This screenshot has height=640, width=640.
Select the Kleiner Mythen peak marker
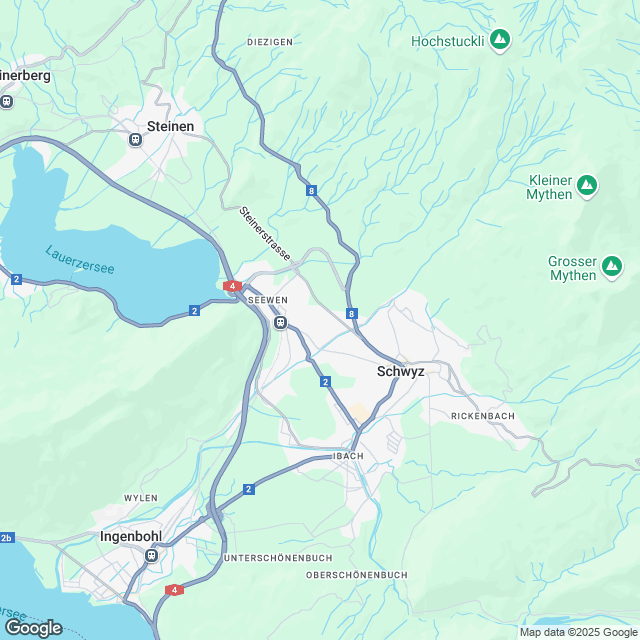click(587, 186)
